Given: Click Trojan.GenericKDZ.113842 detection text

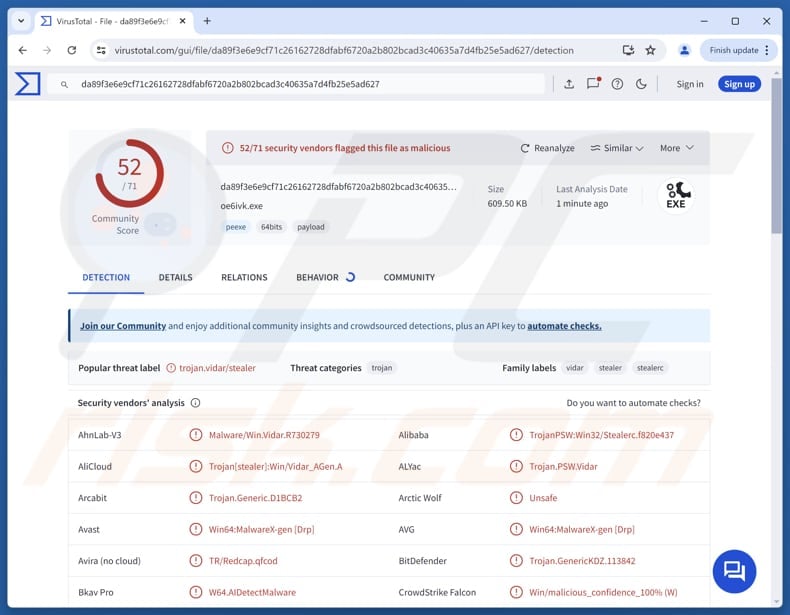Looking at the screenshot, I should tap(582, 561).
